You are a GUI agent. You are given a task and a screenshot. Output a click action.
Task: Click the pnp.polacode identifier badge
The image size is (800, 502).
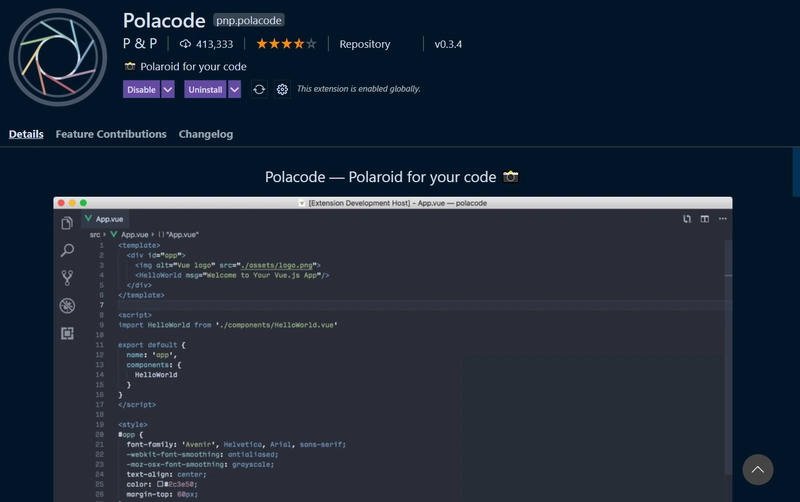[248, 20]
